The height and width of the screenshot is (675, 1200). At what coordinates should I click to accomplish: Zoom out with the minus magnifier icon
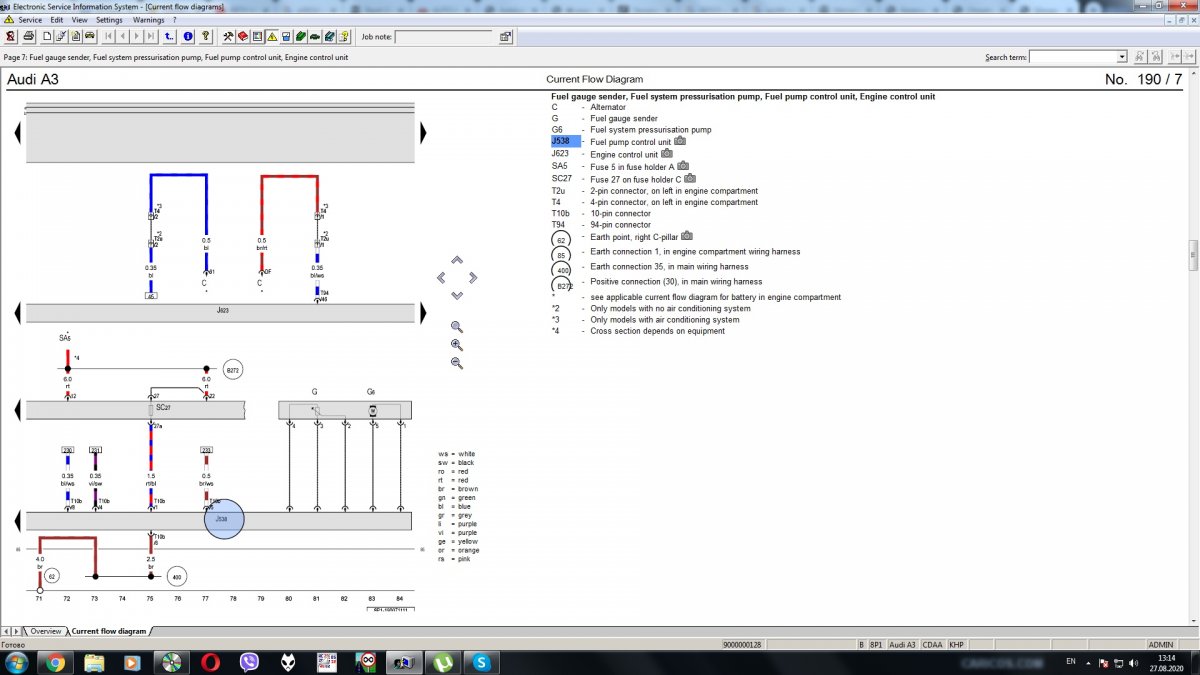click(x=457, y=363)
